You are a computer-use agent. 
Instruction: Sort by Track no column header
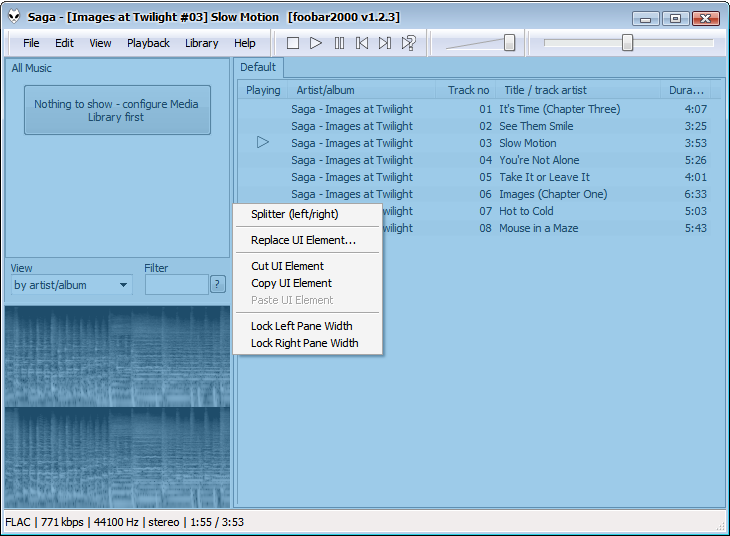(466, 90)
